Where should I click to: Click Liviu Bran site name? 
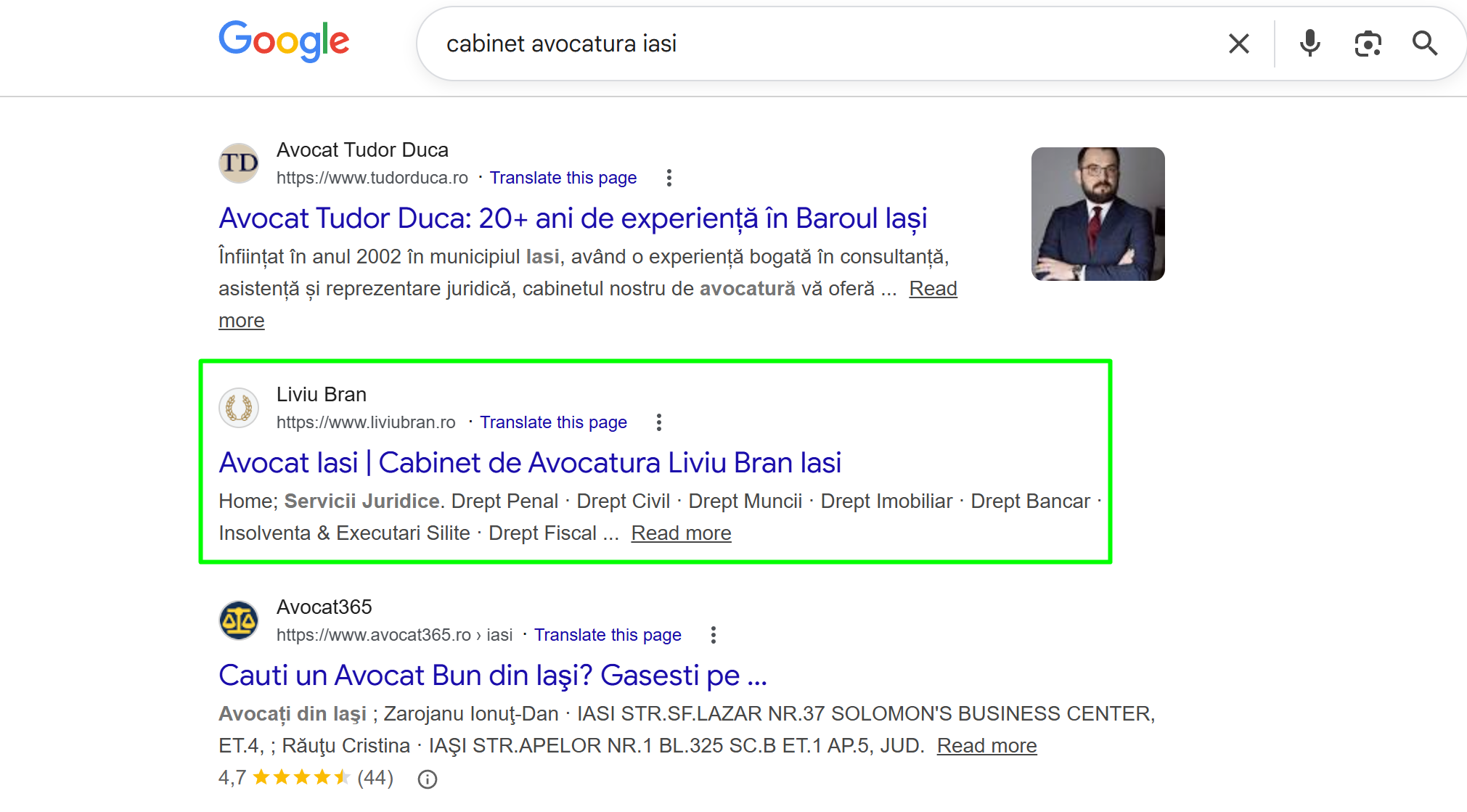tap(321, 395)
